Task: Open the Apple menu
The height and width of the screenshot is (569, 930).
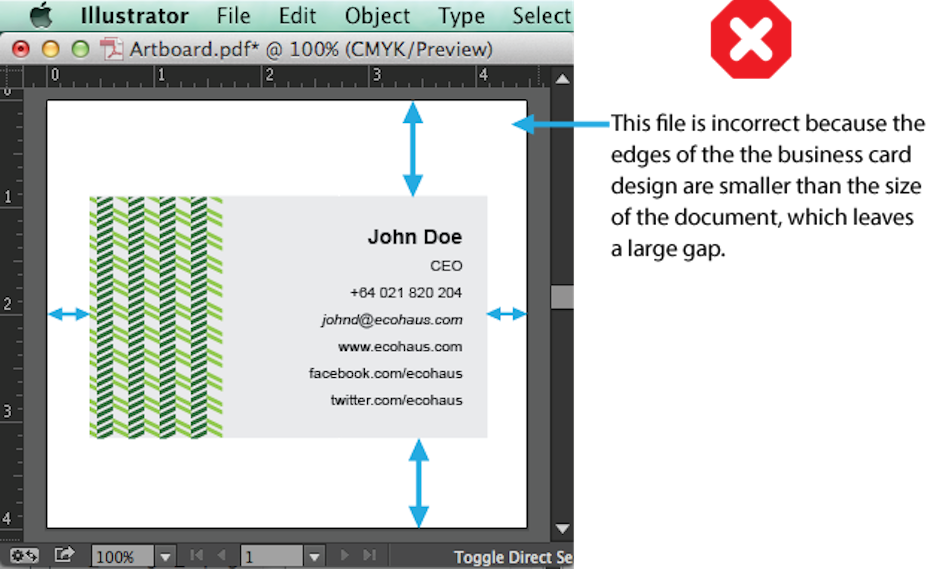Action: point(41,15)
